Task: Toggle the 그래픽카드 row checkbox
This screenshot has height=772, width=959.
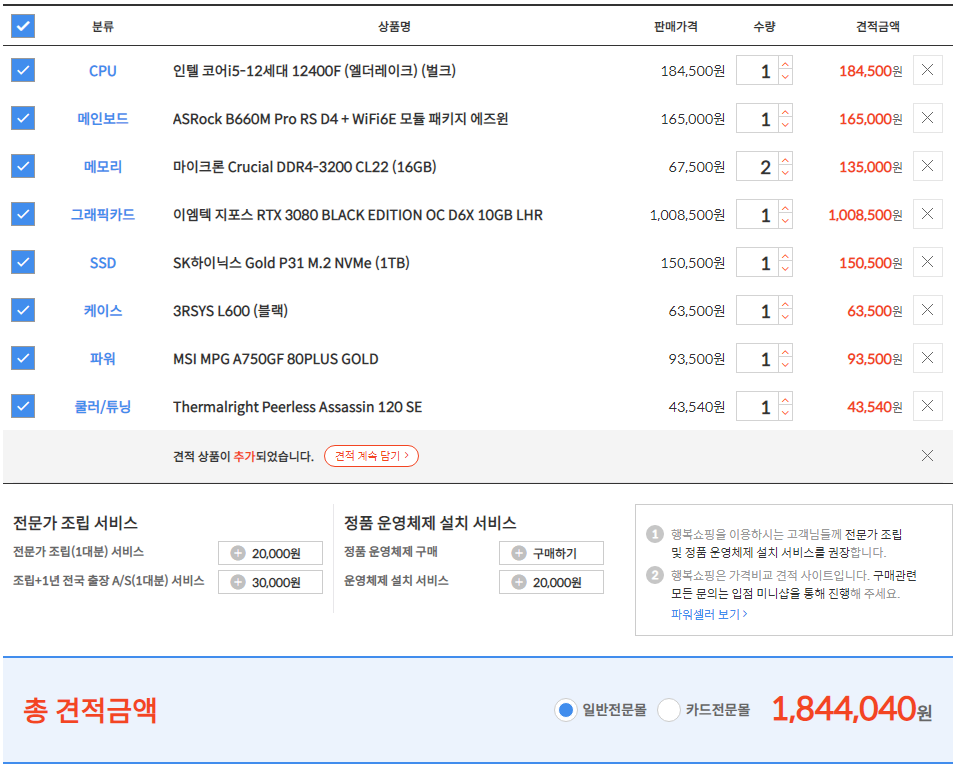Action: click(x=23, y=214)
